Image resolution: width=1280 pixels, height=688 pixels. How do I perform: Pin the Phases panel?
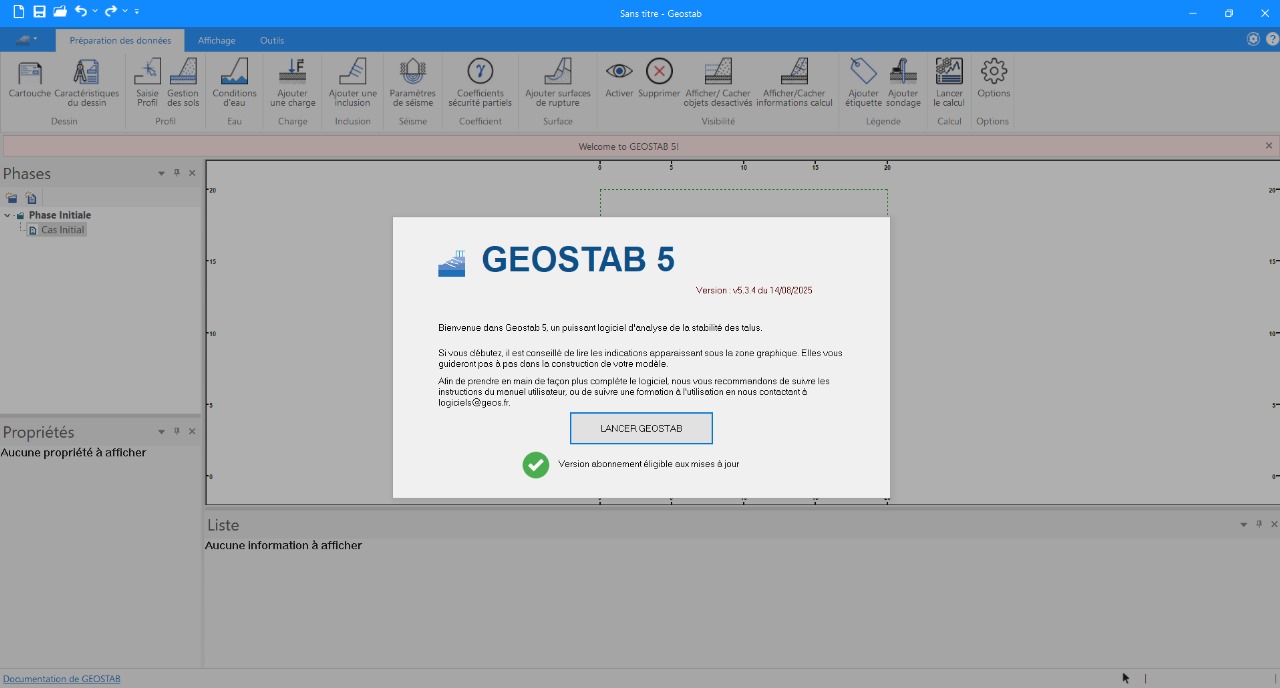click(177, 173)
